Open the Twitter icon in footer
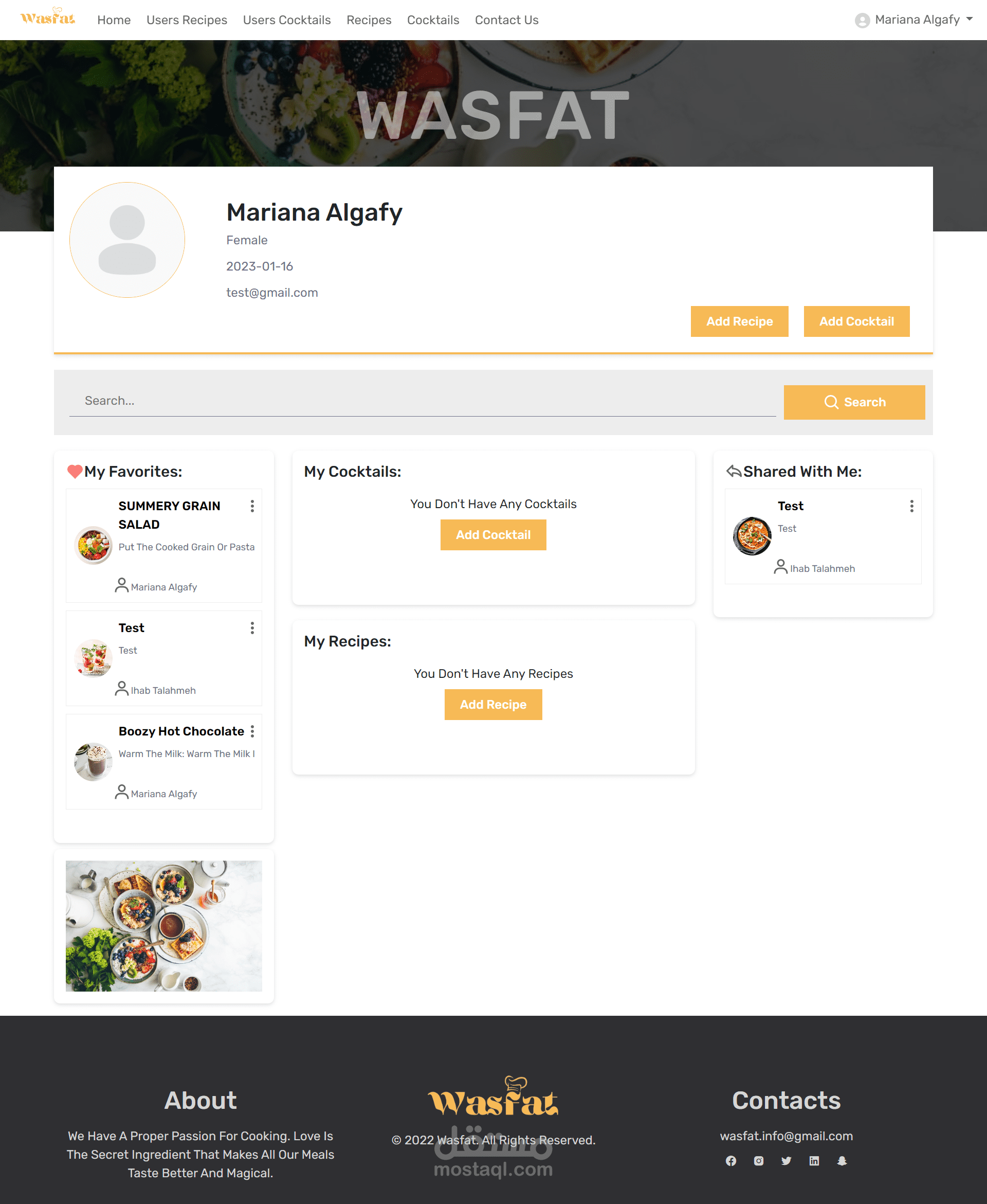Viewport: 987px width, 1204px height. coord(787,1161)
